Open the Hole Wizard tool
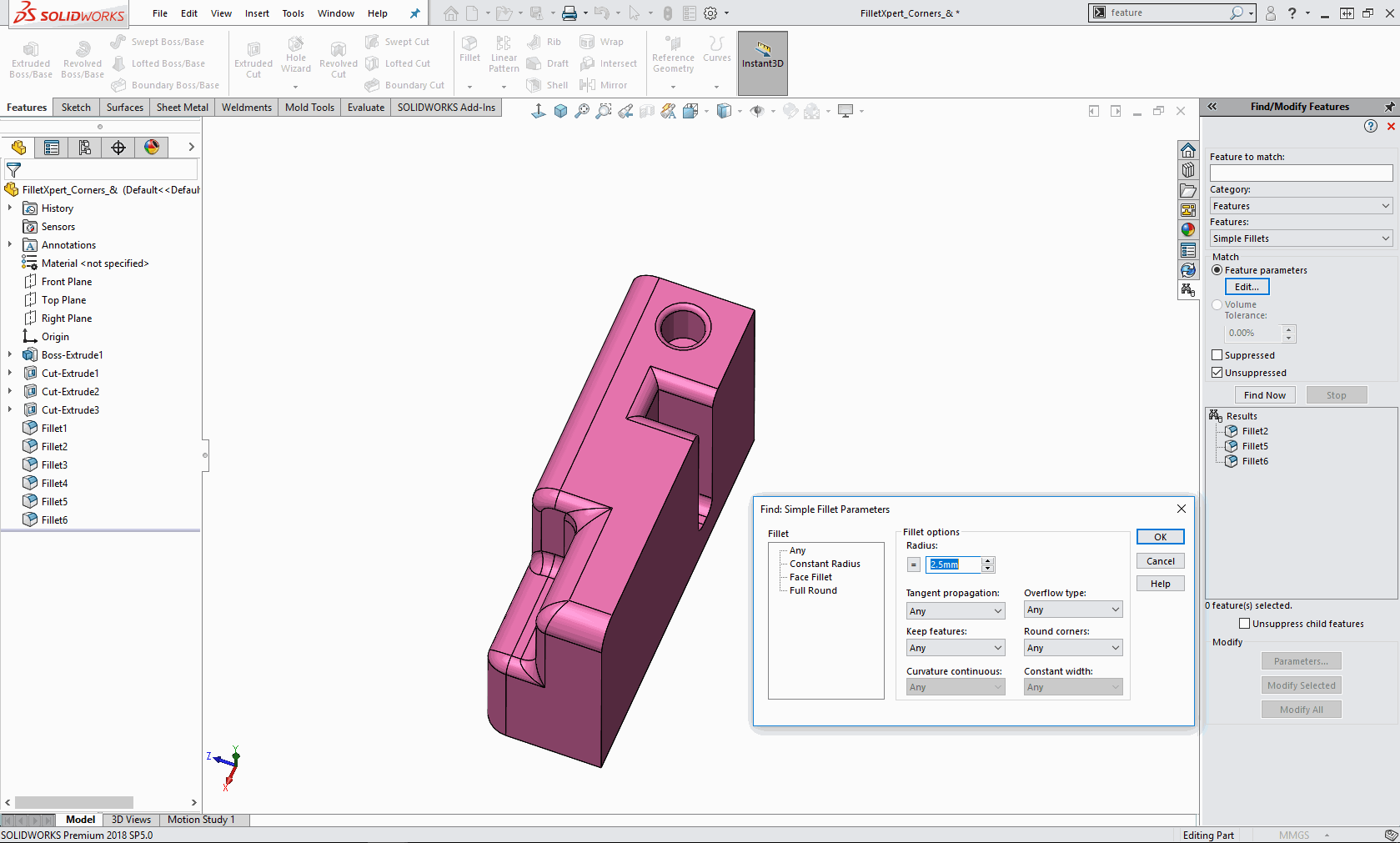Viewport: 1400px width, 843px height. click(295, 57)
